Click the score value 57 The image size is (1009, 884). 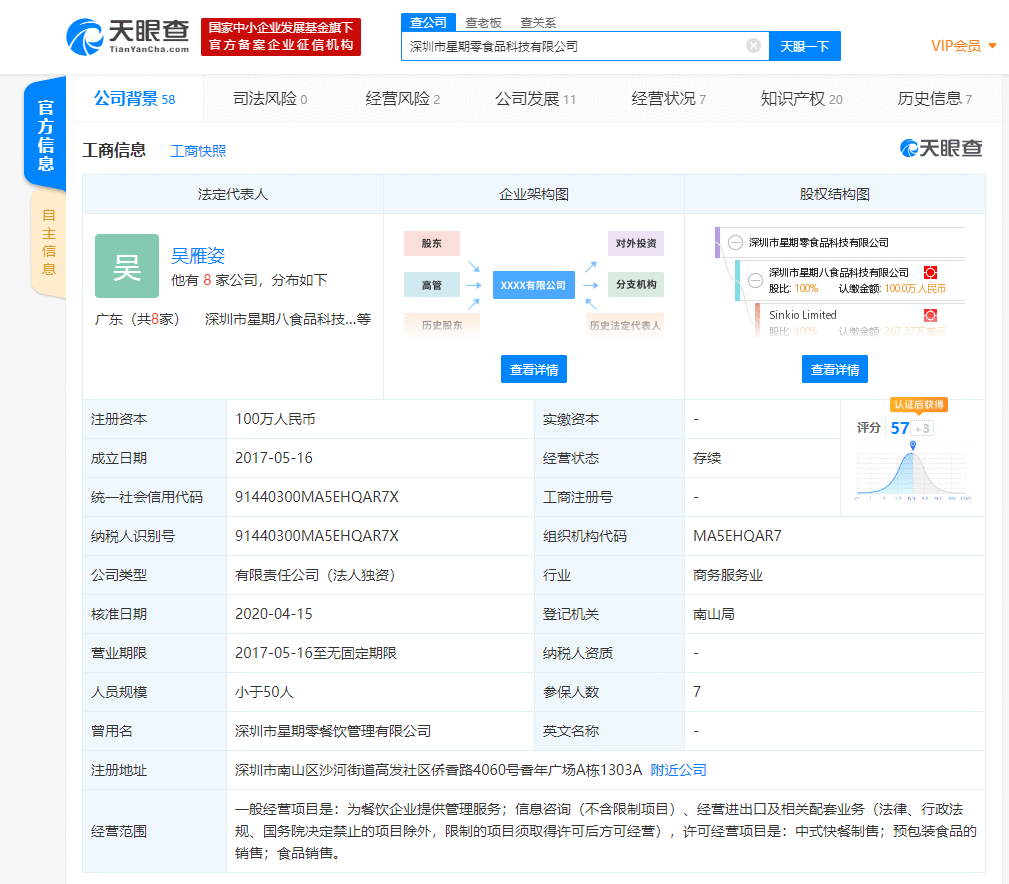click(899, 428)
